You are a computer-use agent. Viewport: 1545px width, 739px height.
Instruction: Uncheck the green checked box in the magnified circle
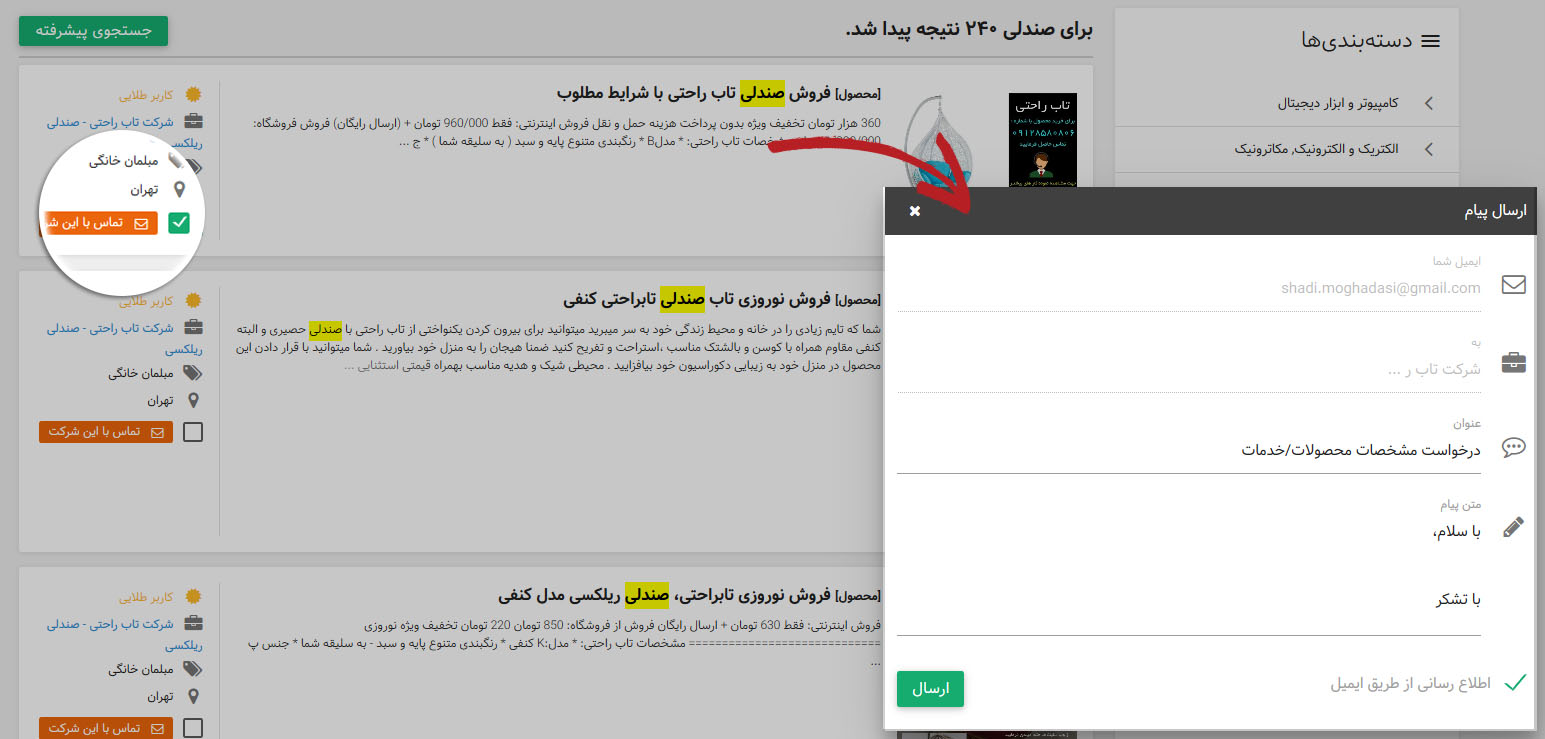180,223
